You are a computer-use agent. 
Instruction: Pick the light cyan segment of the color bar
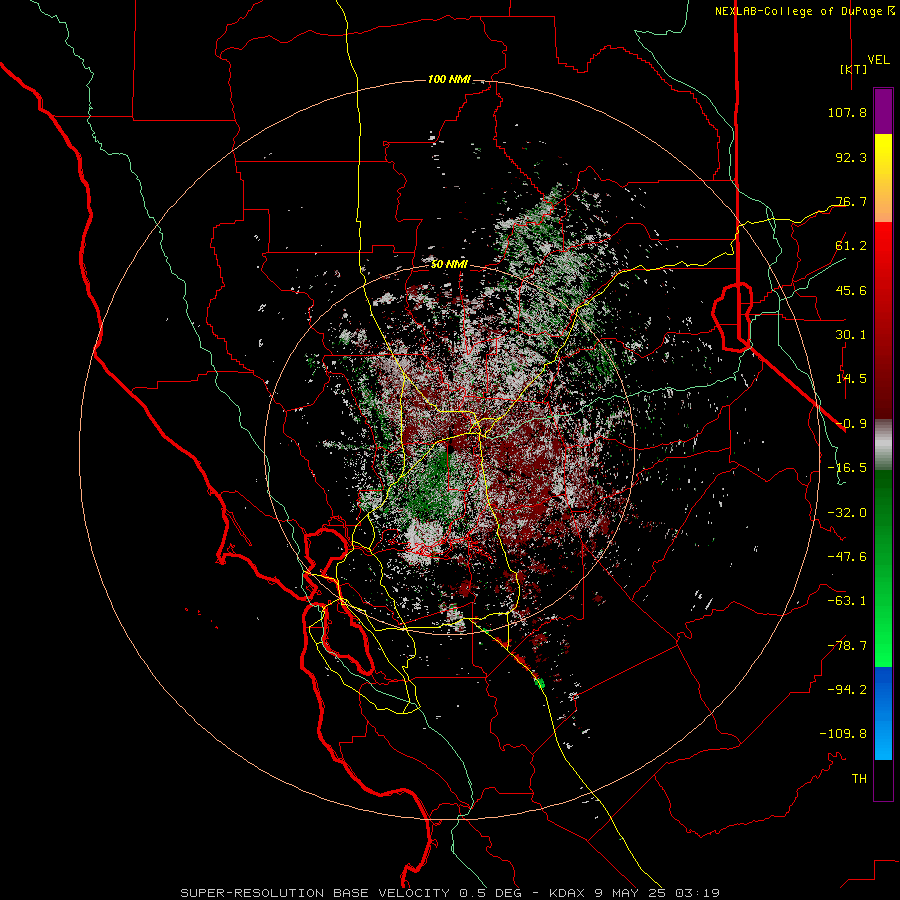click(x=883, y=740)
